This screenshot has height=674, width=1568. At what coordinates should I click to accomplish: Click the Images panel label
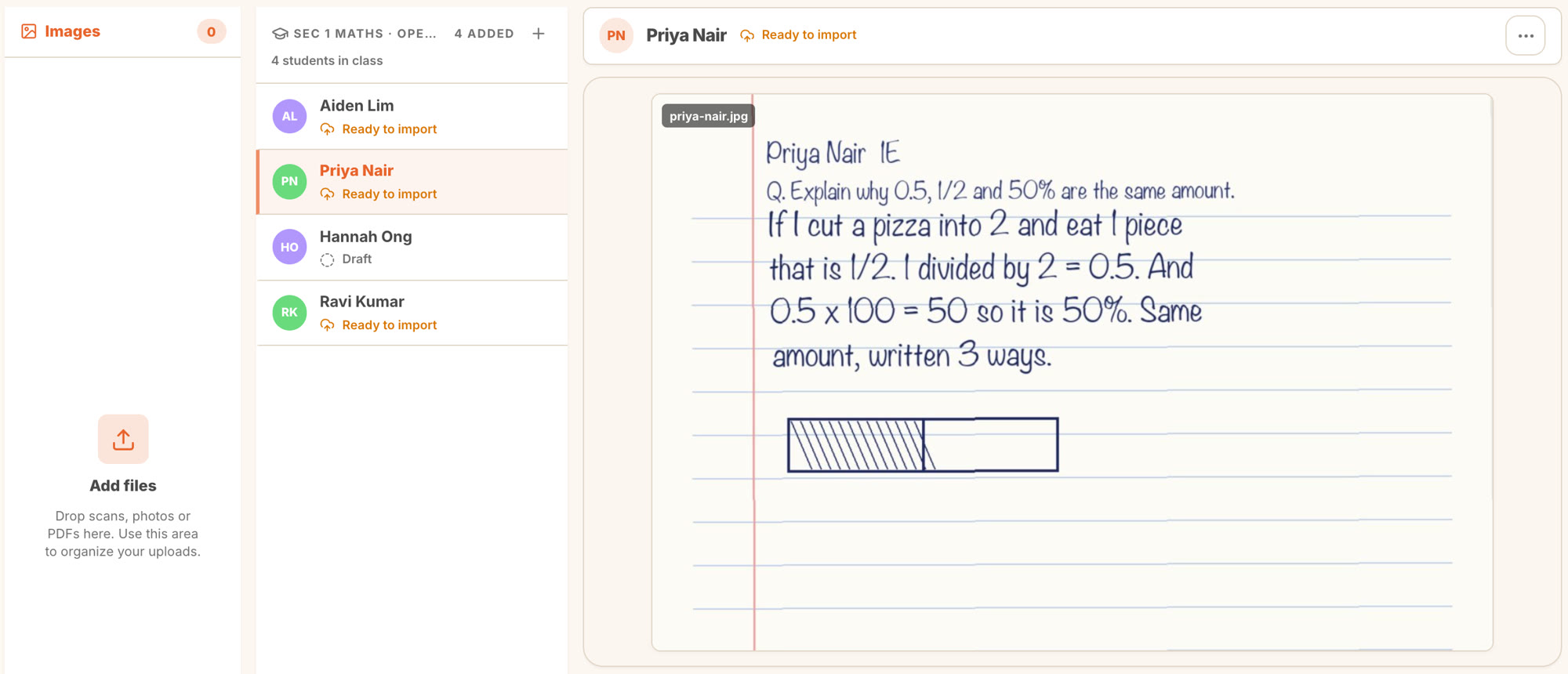point(72,31)
